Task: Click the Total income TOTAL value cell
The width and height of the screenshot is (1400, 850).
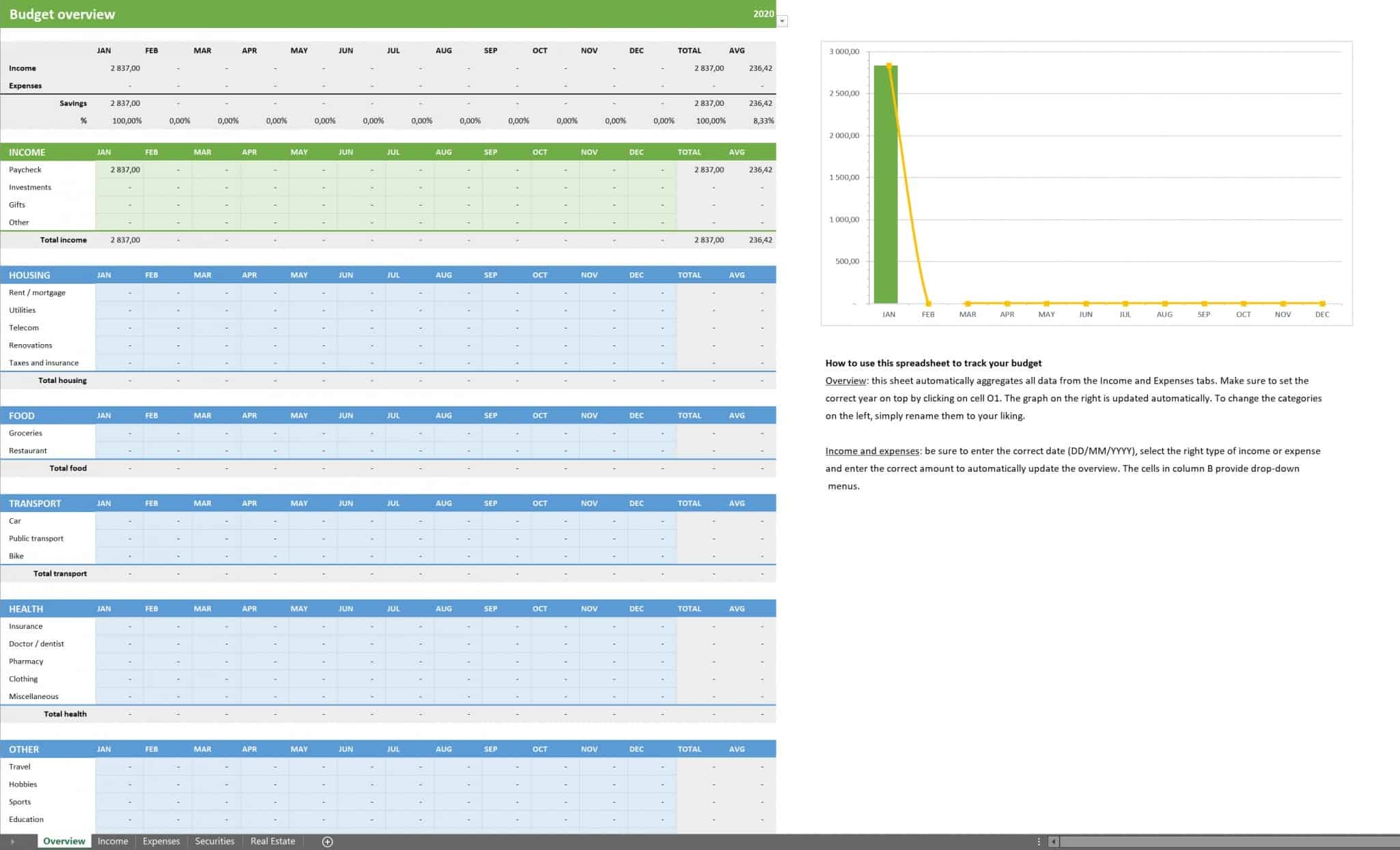Action: coord(708,240)
